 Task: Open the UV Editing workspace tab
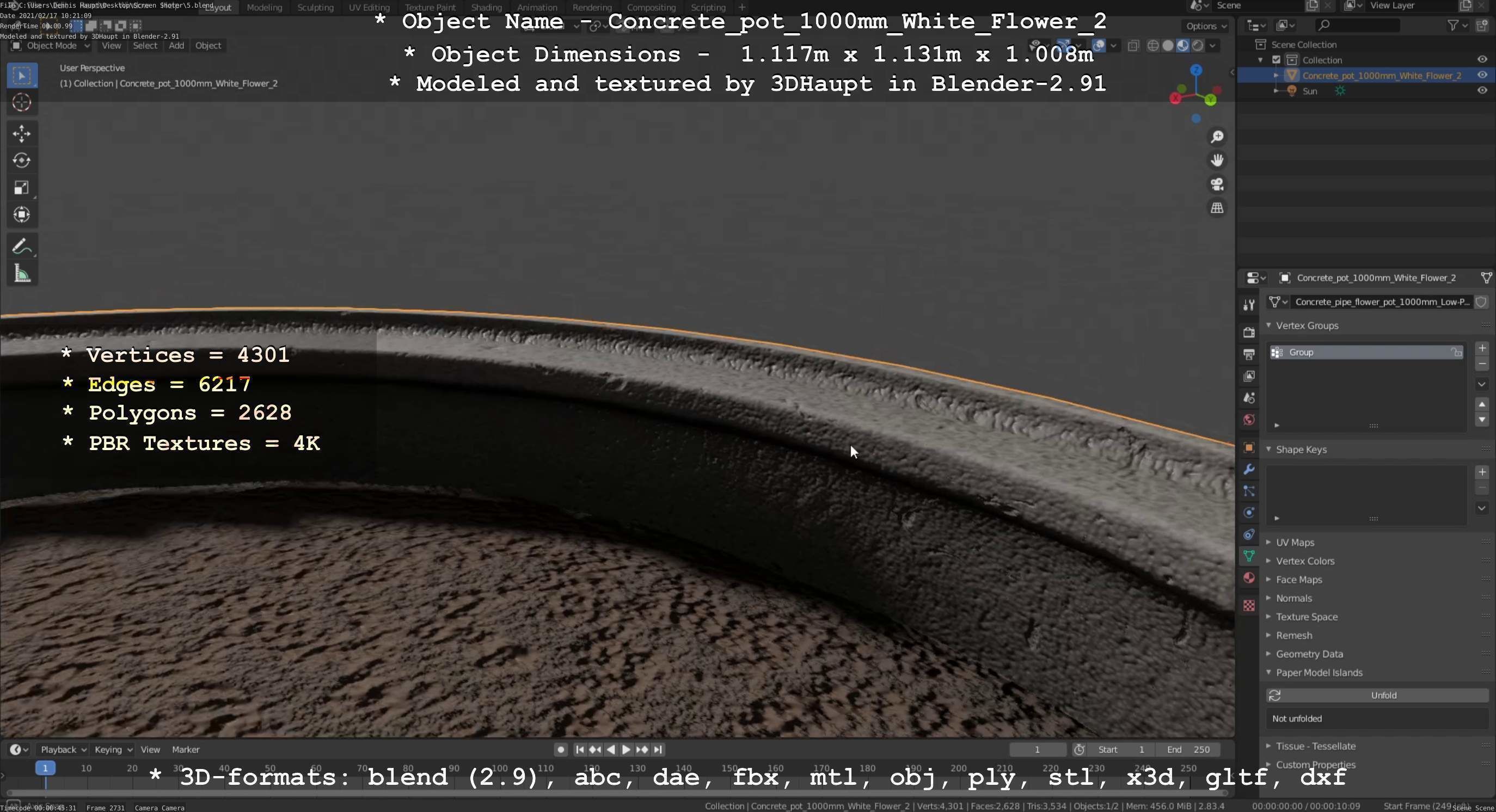tap(369, 8)
